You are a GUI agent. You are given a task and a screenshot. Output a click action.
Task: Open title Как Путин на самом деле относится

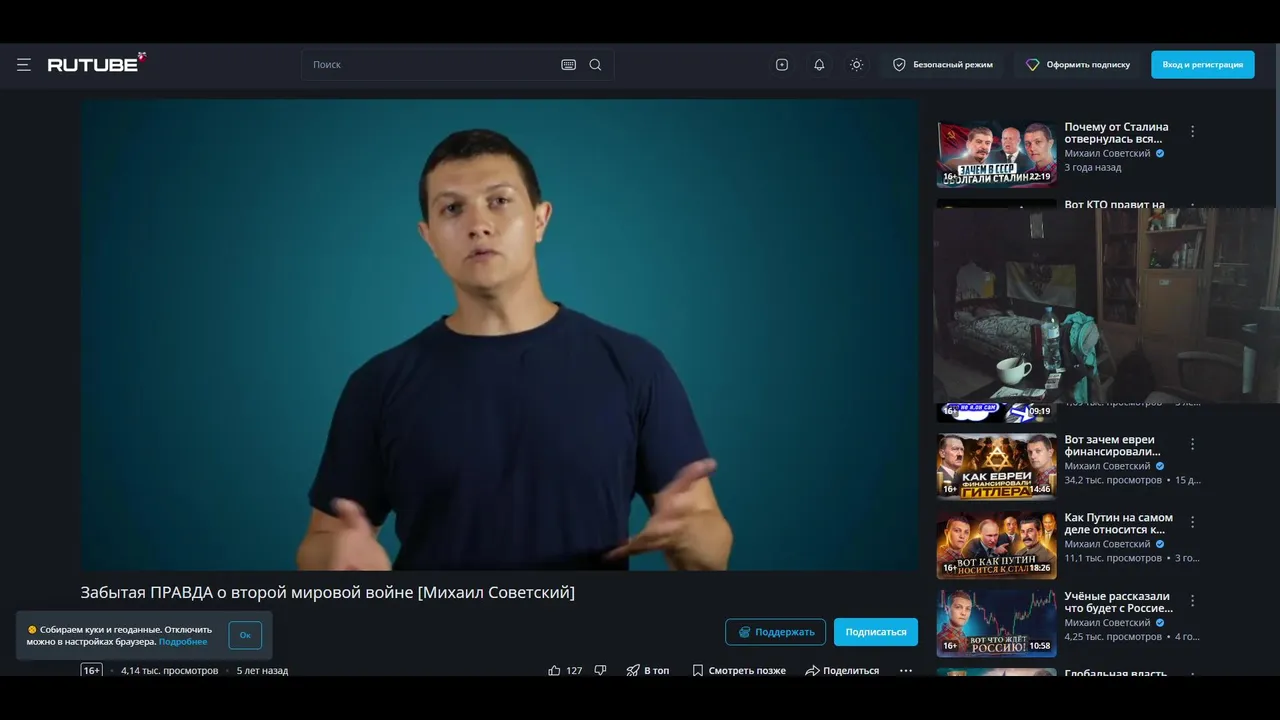(x=1119, y=524)
